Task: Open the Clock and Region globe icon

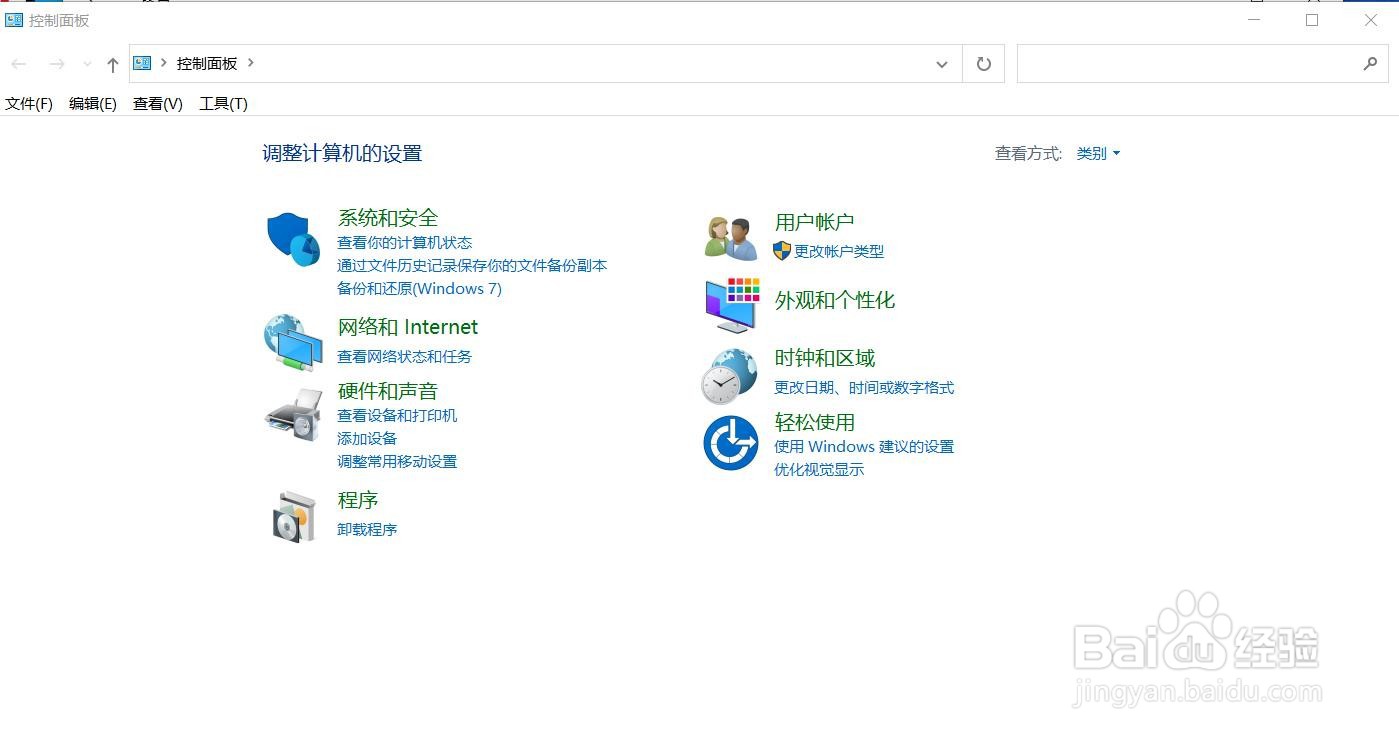Action: point(729,376)
